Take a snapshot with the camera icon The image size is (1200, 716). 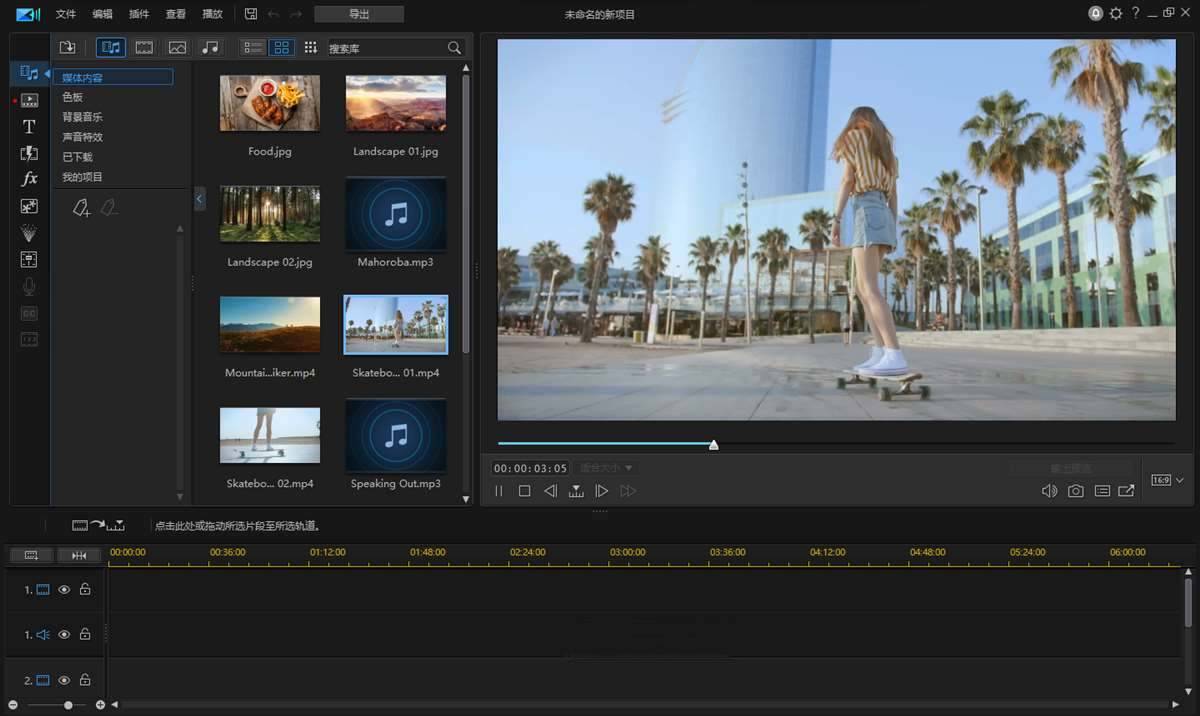coord(1075,491)
